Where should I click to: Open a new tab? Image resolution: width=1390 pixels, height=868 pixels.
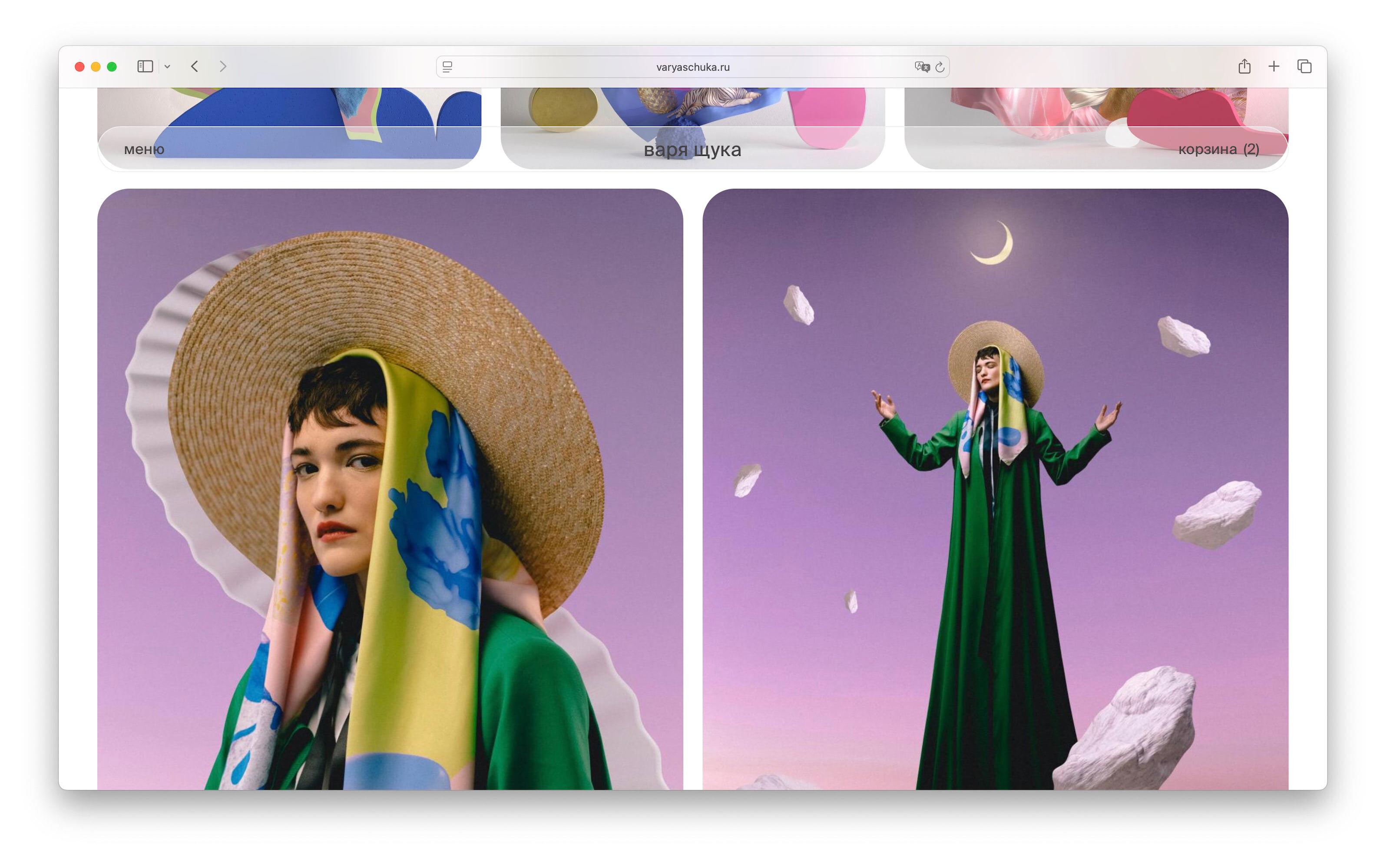tap(1274, 66)
